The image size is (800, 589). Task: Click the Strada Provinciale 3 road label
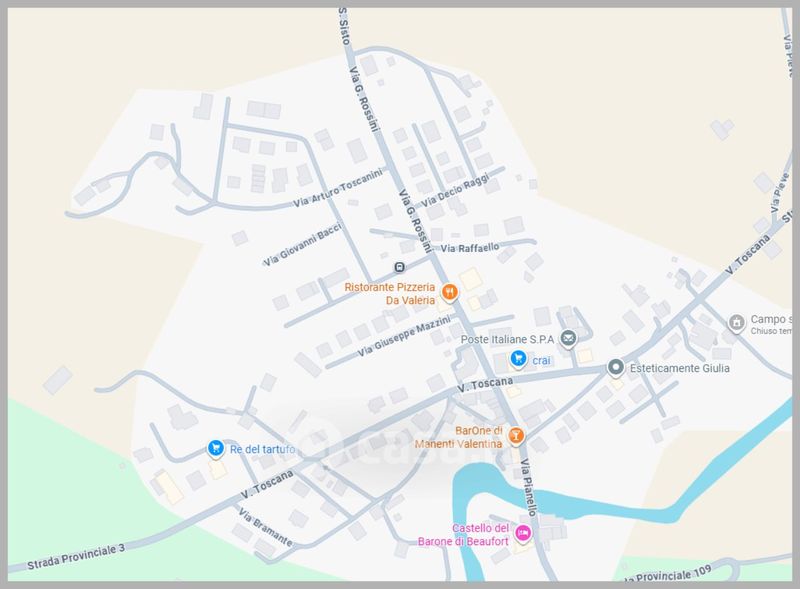pos(76,557)
